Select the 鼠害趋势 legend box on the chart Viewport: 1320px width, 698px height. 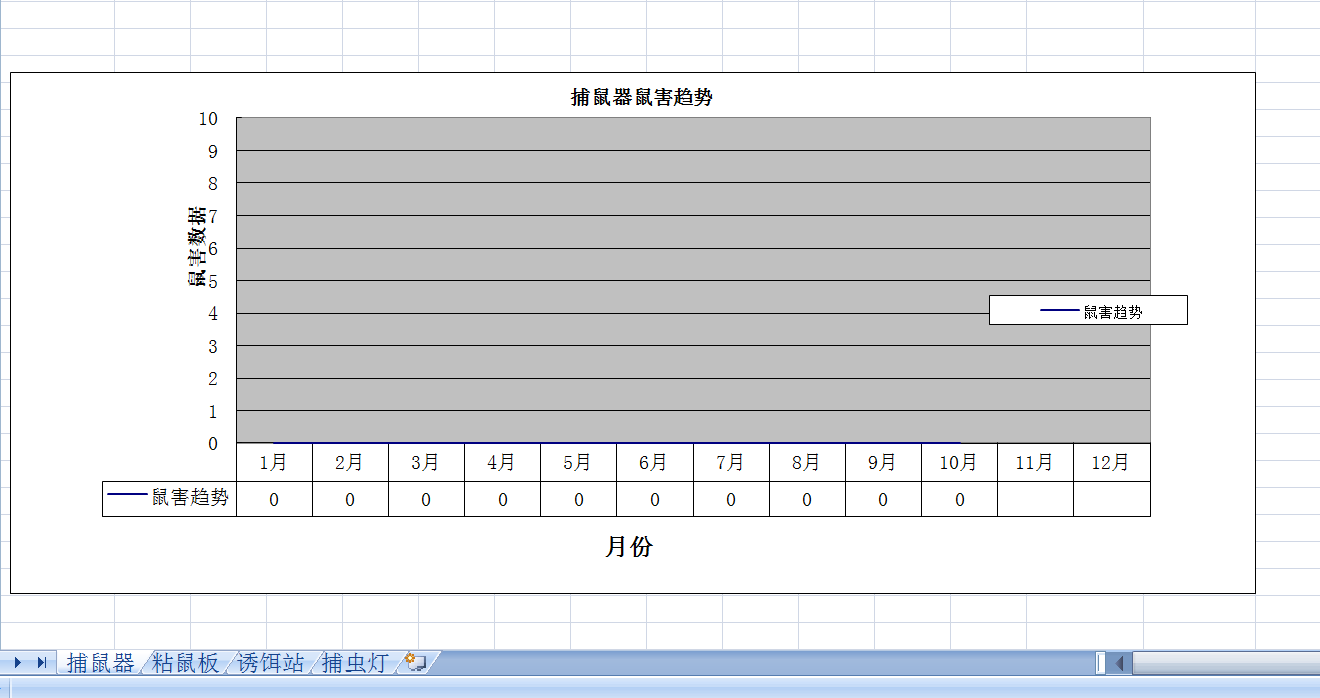[x=1088, y=311]
